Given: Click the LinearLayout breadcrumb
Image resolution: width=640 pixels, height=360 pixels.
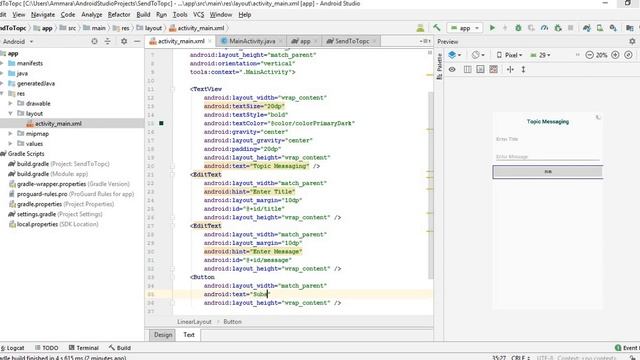Looking at the screenshot, I should 194,322.
